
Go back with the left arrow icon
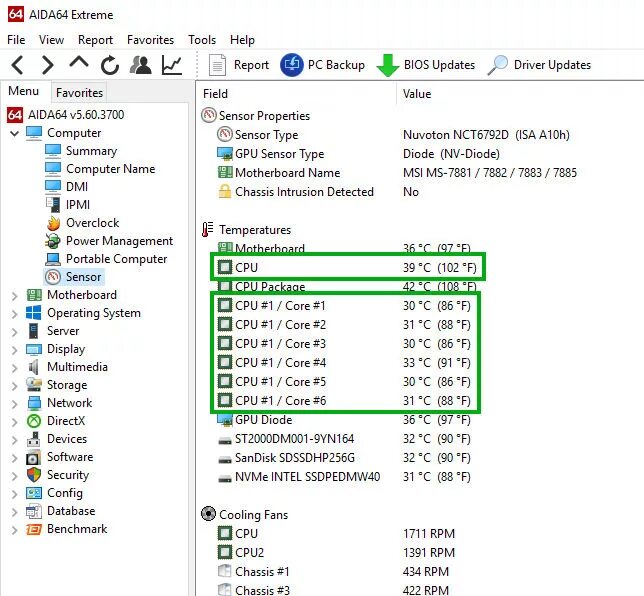tap(18, 65)
